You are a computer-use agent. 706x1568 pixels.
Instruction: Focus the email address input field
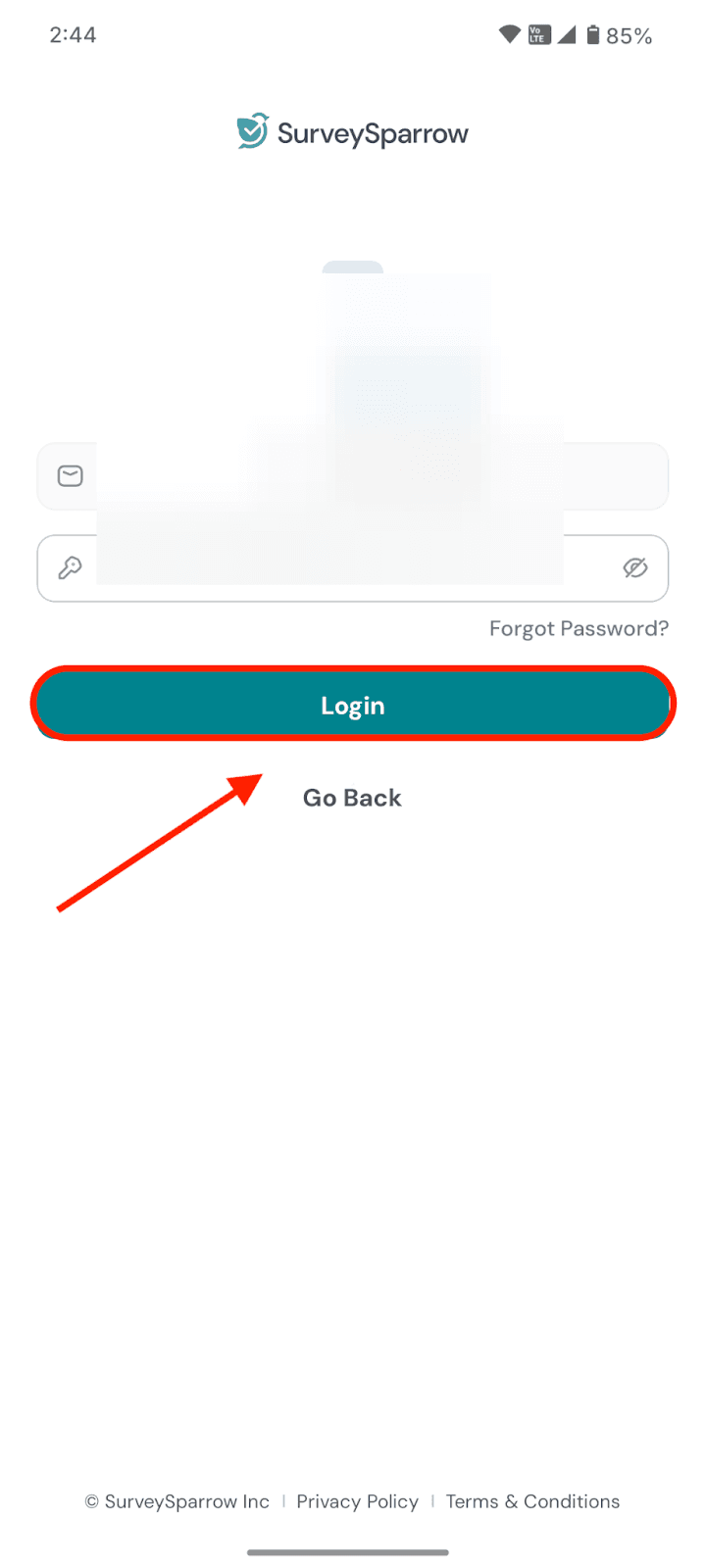(x=353, y=476)
